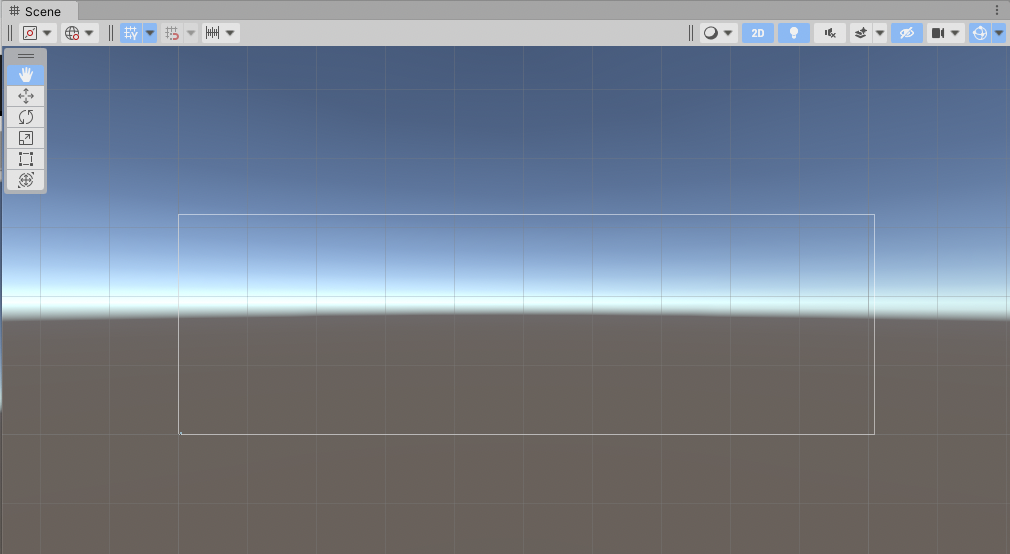Toggle scene effects layers icon
Image resolution: width=1010 pixels, height=554 pixels.
(x=861, y=33)
